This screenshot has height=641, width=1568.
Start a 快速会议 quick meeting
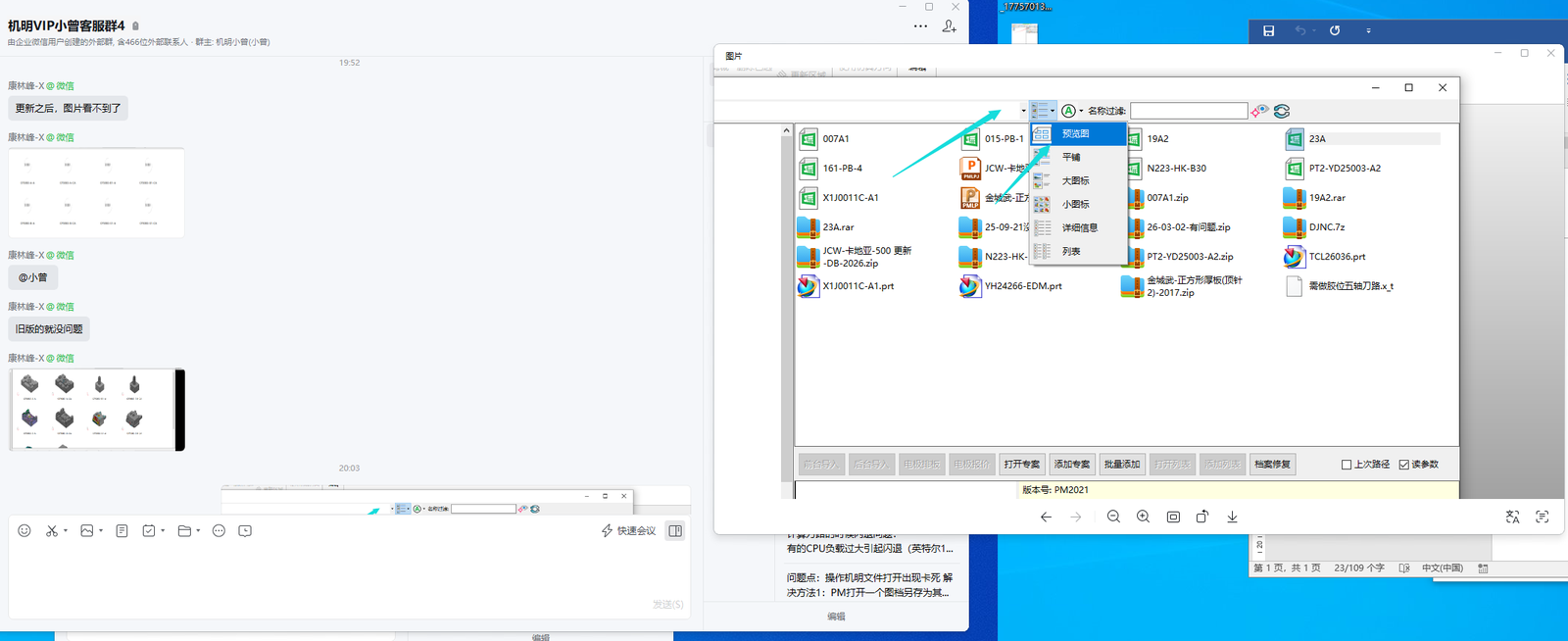click(628, 530)
